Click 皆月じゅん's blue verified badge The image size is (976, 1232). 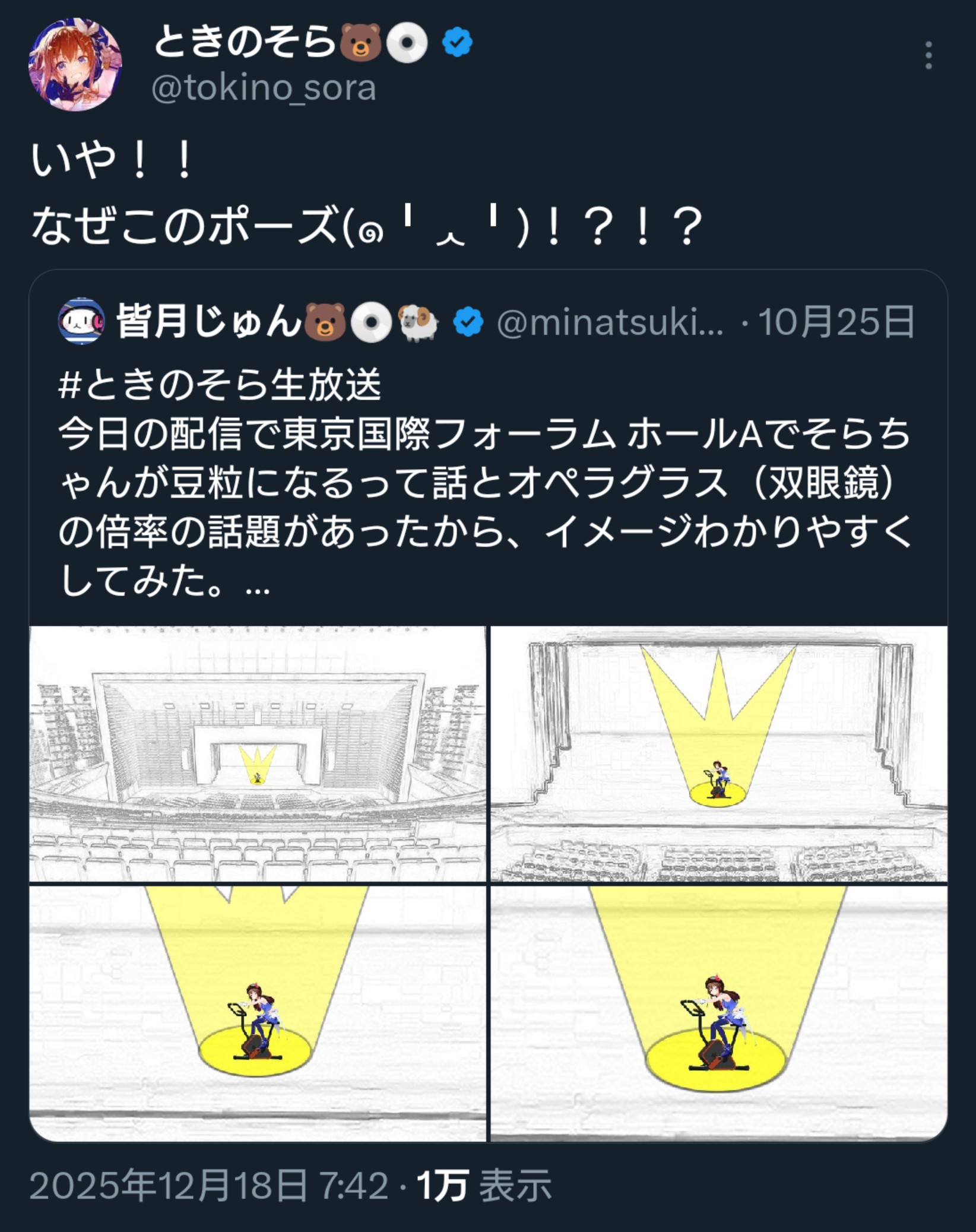point(468,322)
